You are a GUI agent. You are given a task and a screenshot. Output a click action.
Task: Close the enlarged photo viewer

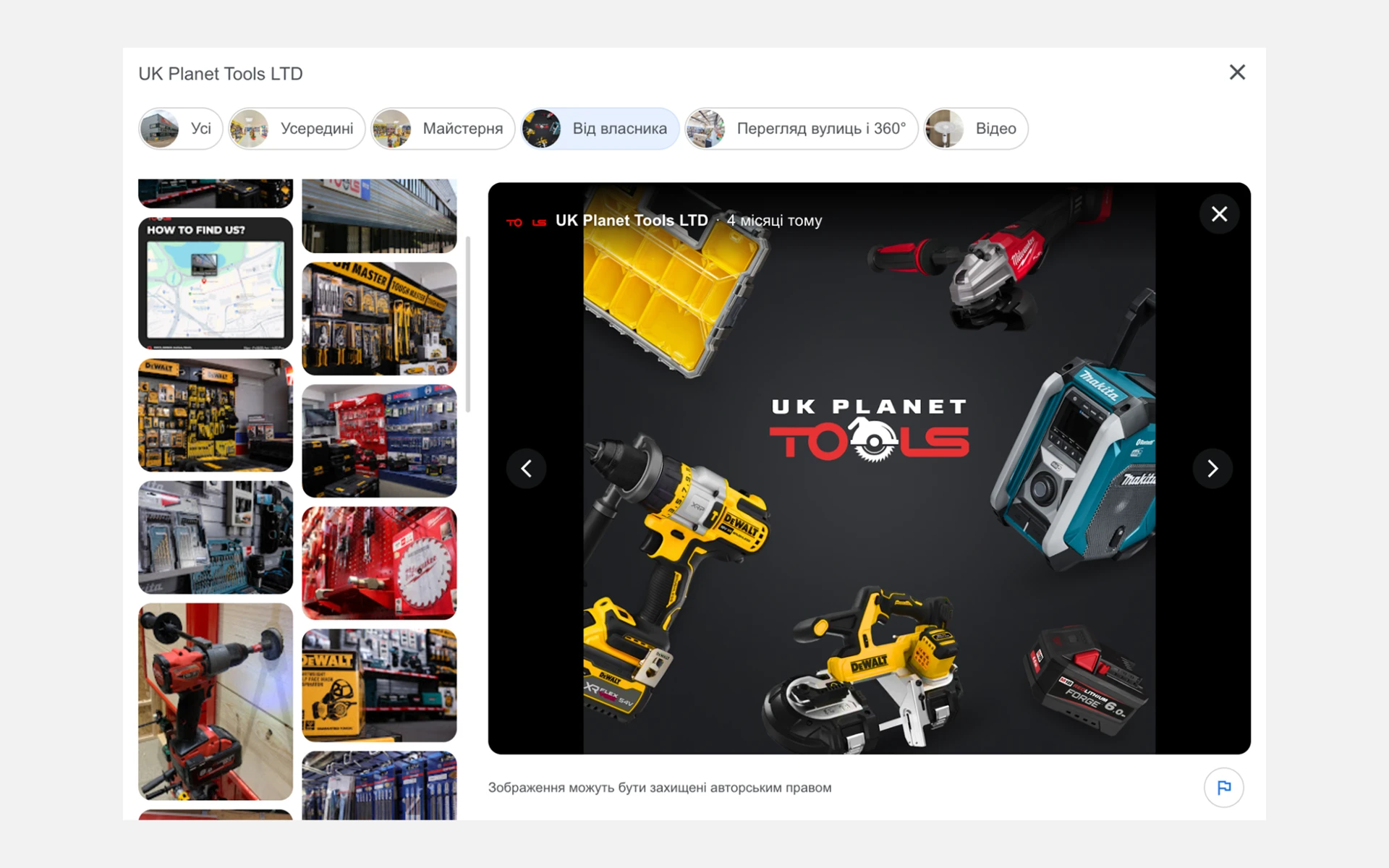[1219, 214]
